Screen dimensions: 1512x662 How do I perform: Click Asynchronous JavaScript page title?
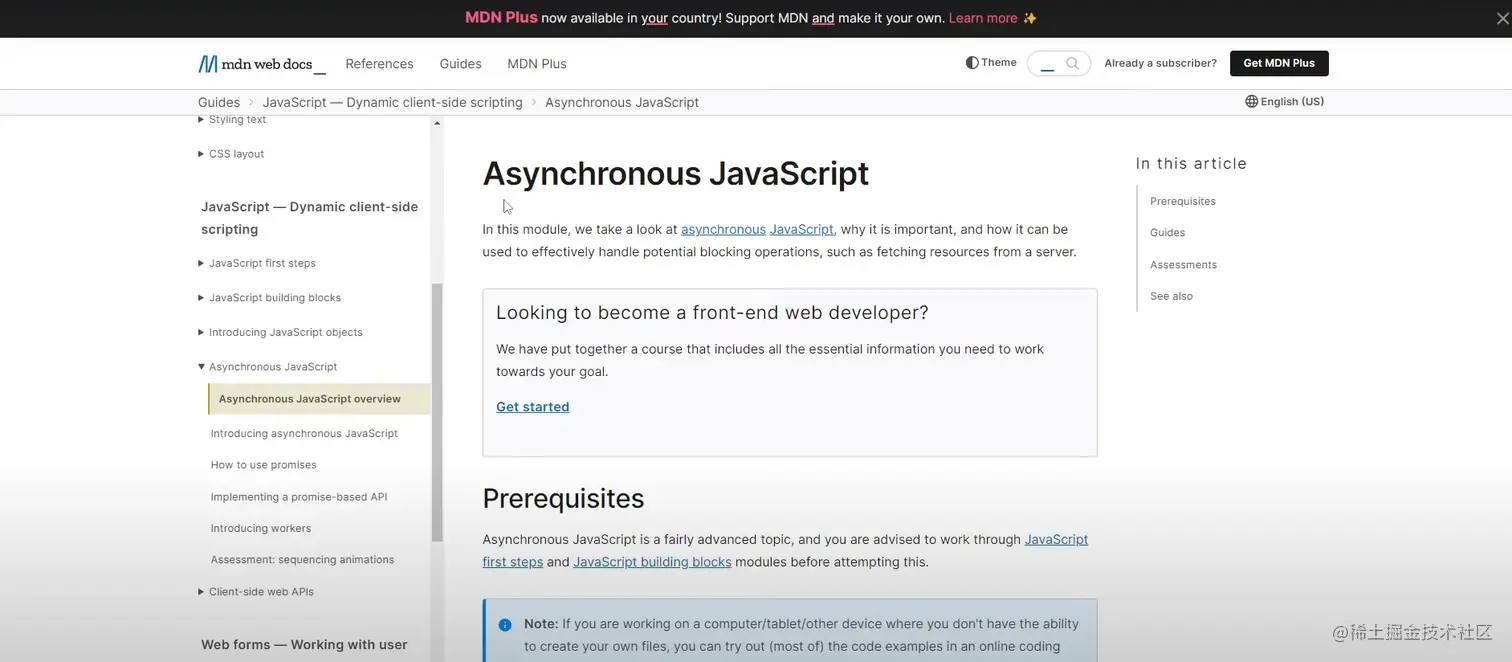[x=676, y=173]
